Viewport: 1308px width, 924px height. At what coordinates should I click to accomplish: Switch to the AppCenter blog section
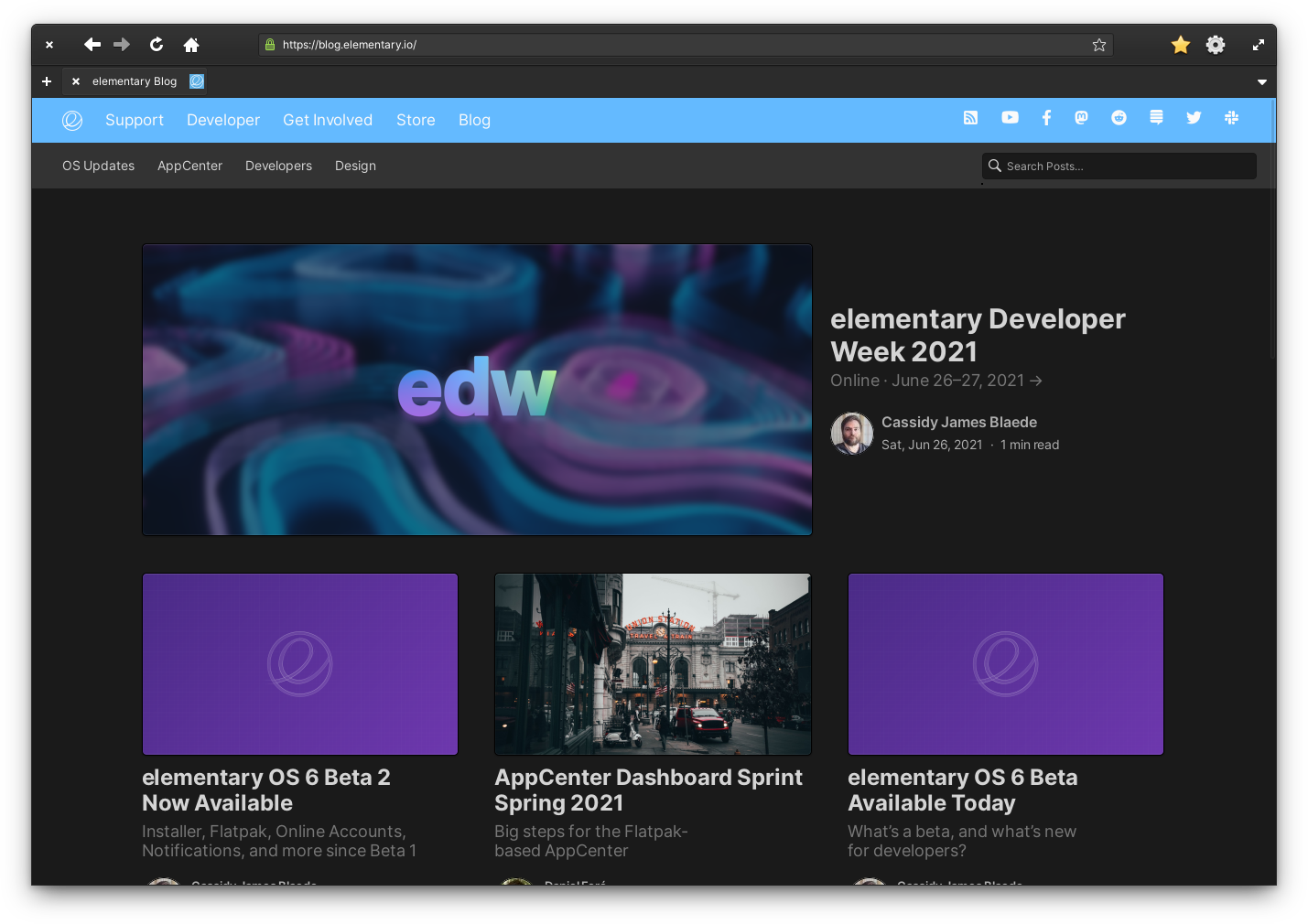[189, 166]
